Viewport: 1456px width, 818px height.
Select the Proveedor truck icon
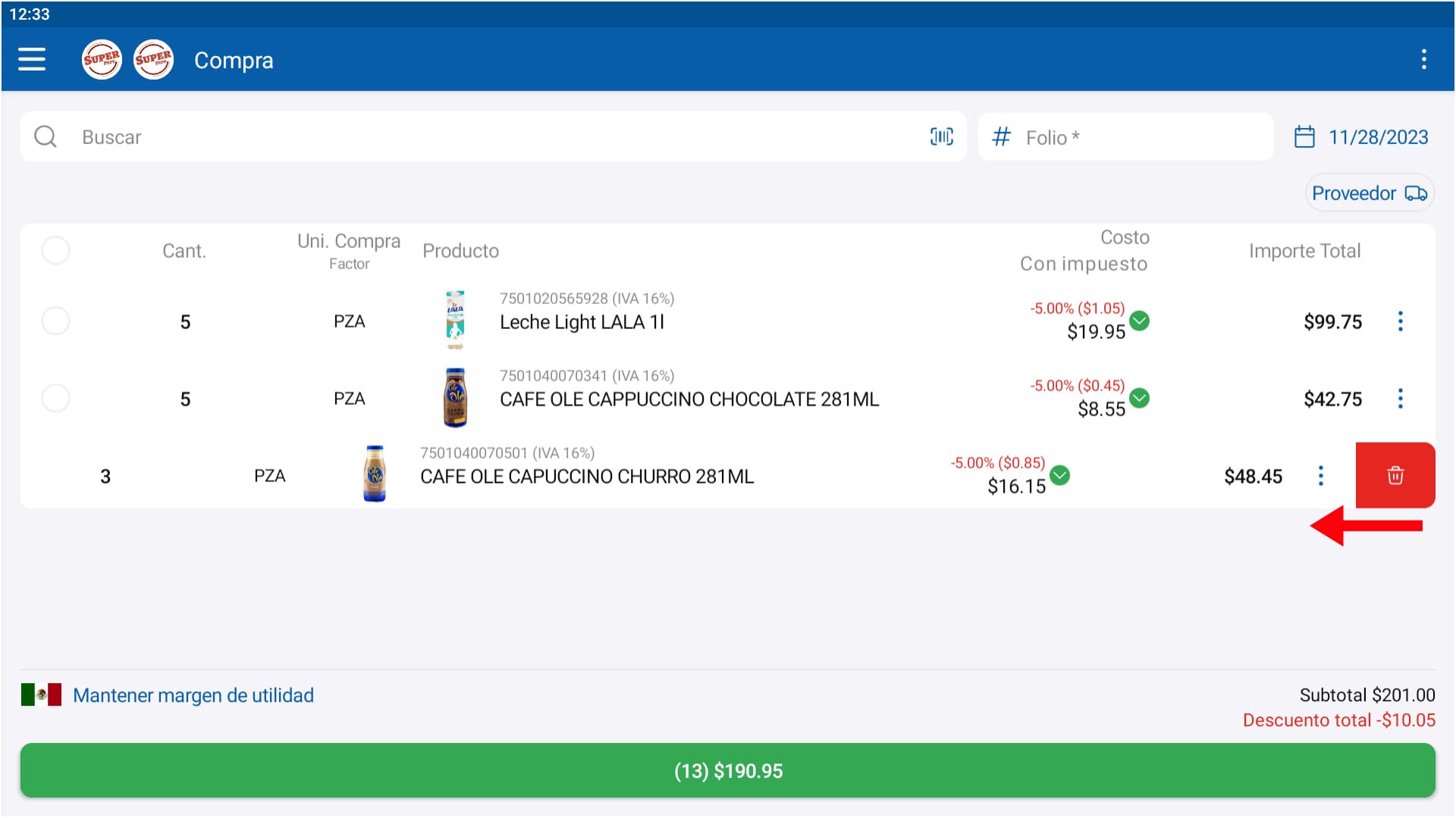1415,193
